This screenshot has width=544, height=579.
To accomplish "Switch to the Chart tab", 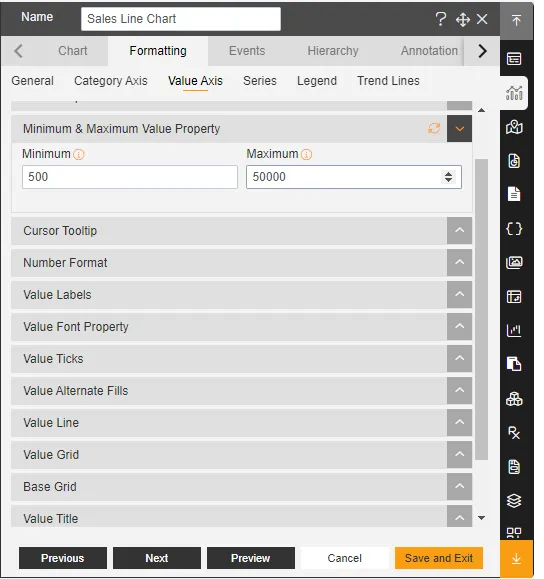I will [72, 51].
